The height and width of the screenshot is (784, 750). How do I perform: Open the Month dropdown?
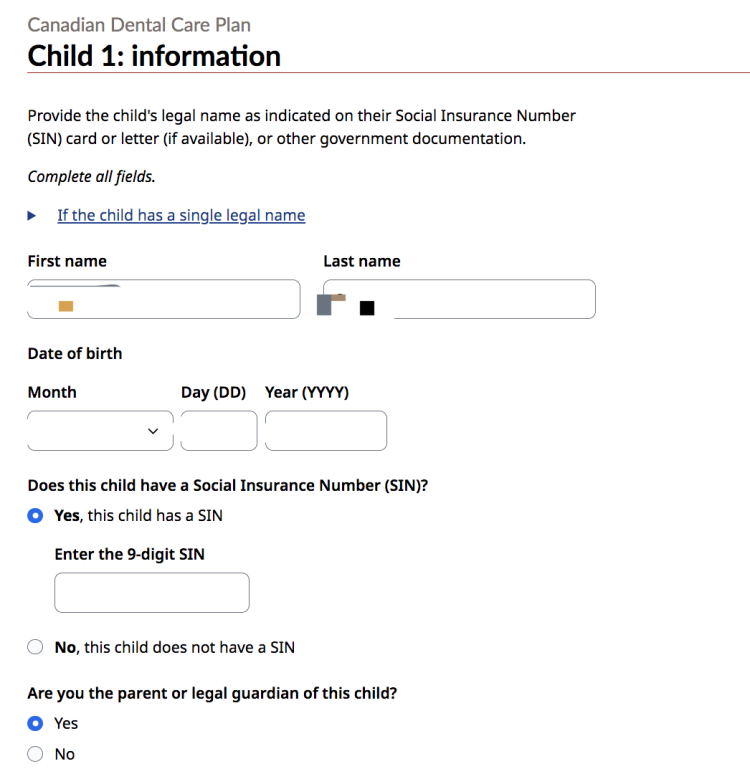(100, 431)
